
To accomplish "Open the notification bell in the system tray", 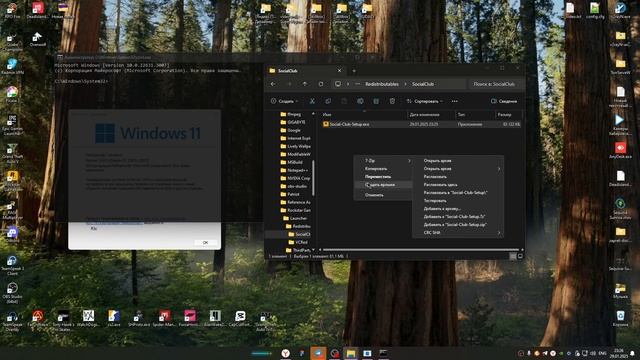I will tap(632, 353).
